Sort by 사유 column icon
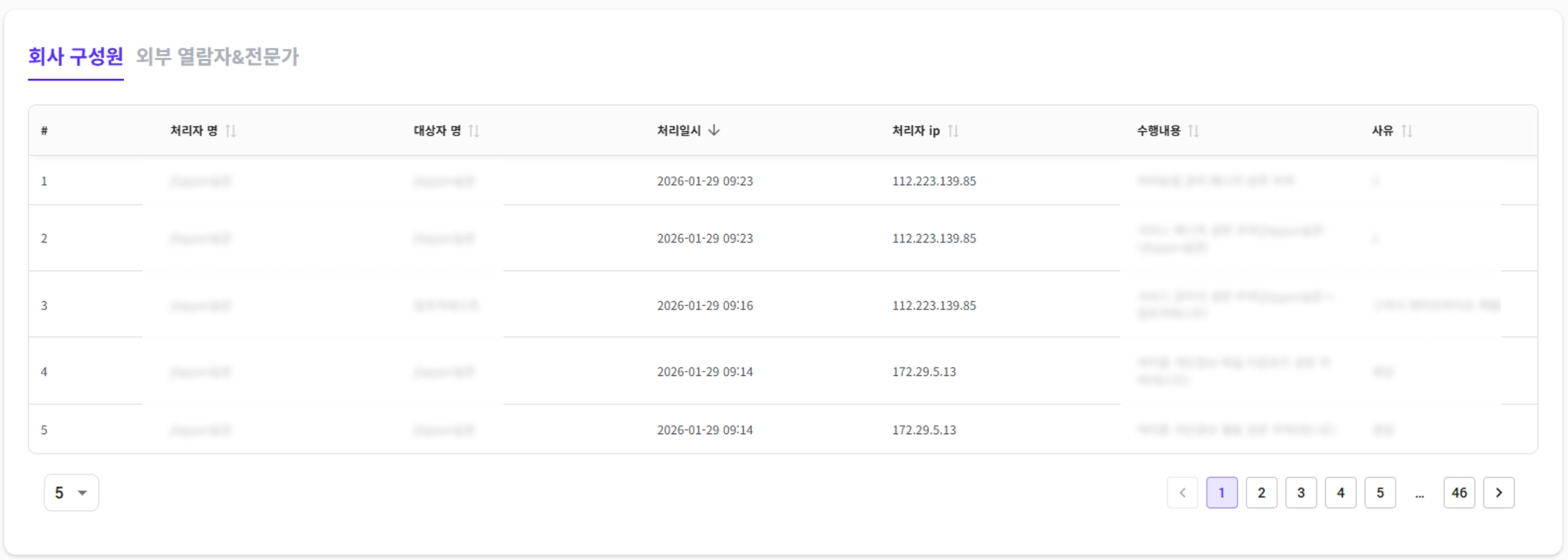The width and height of the screenshot is (1568, 560). (1406, 131)
